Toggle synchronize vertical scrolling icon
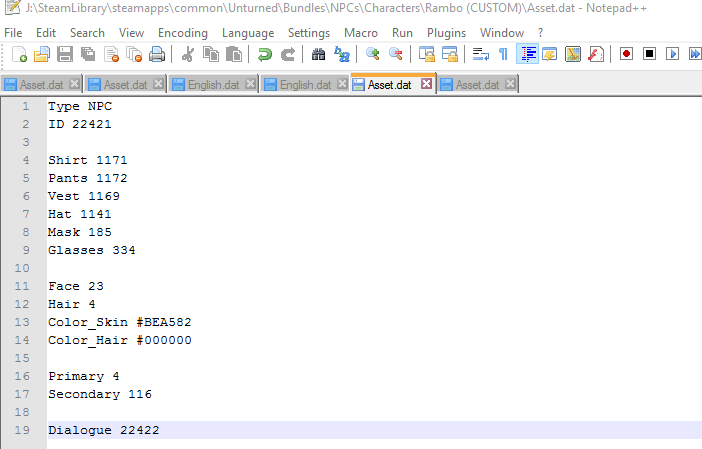 (x=426, y=54)
